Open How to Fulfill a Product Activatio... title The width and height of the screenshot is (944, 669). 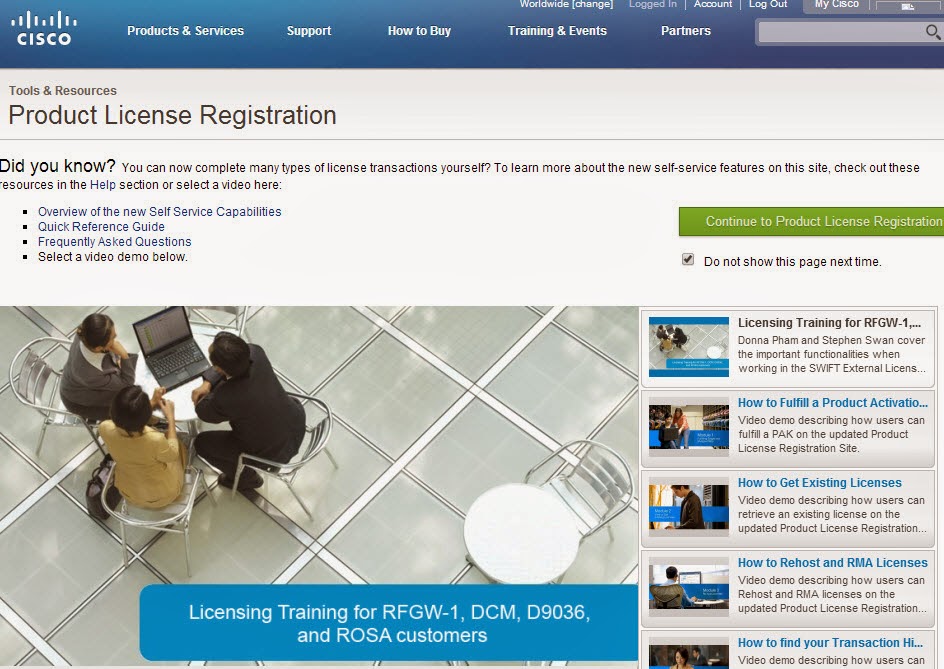click(833, 403)
